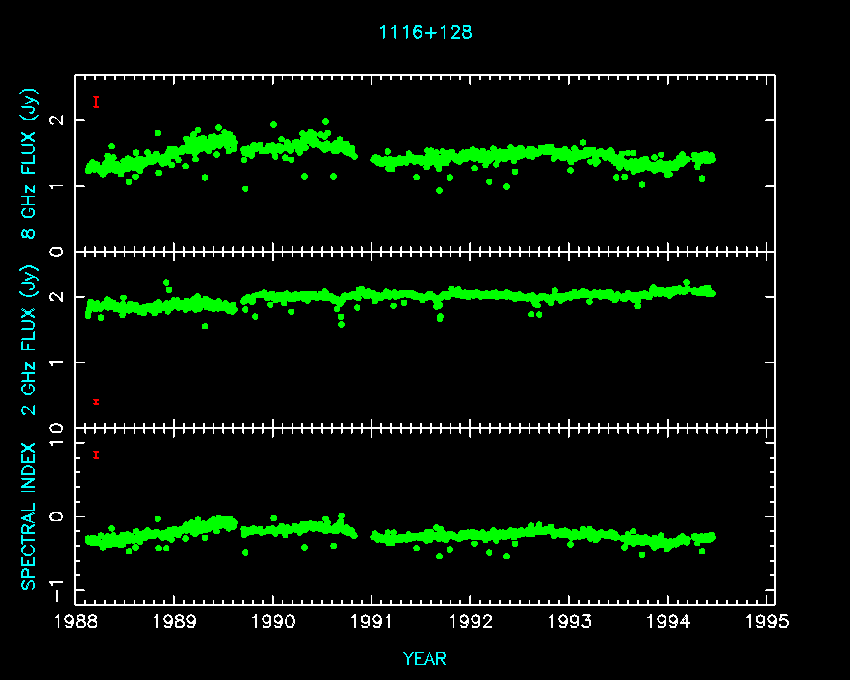Click the 1992 tick label on the x-axis

click(x=471, y=622)
